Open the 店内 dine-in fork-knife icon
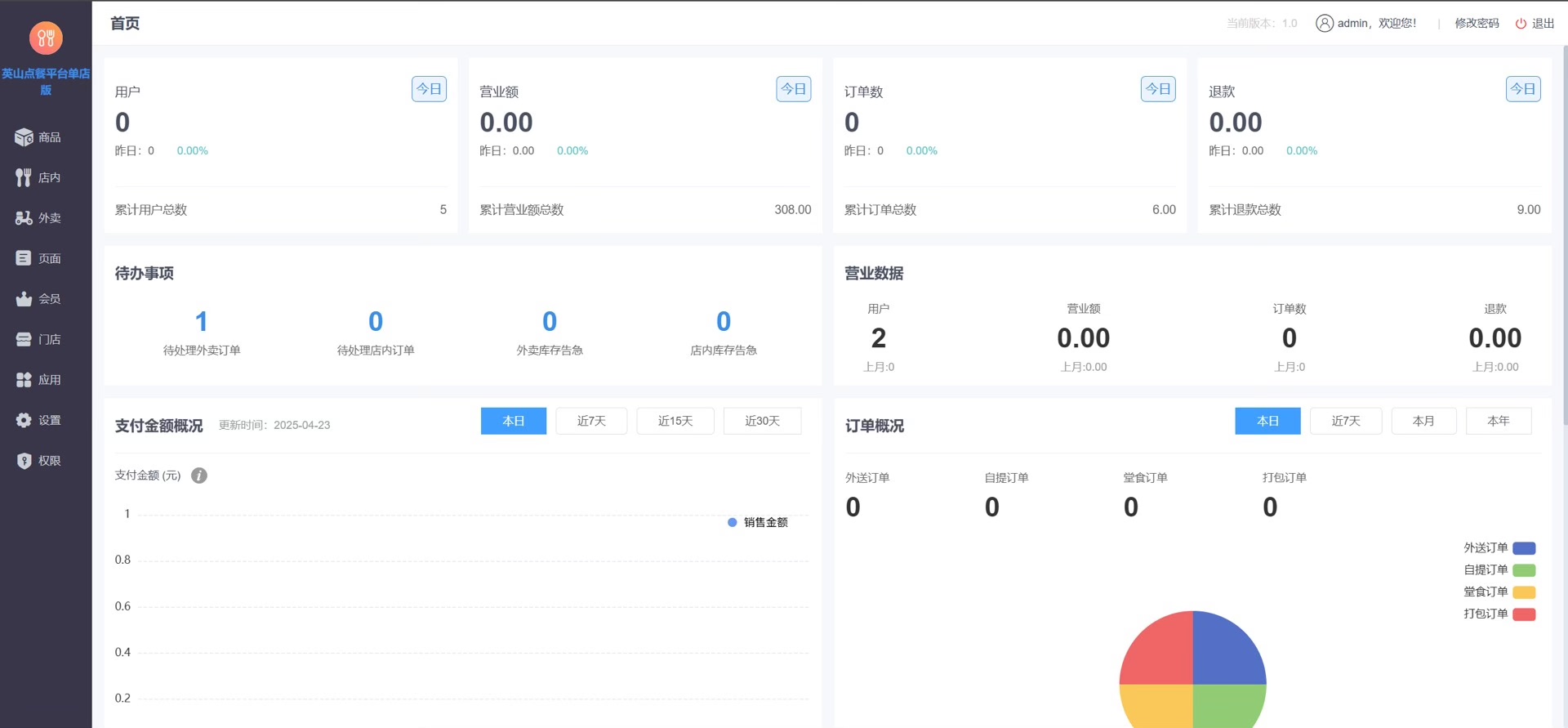Image resolution: width=1568 pixels, height=728 pixels. click(x=24, y=177)
